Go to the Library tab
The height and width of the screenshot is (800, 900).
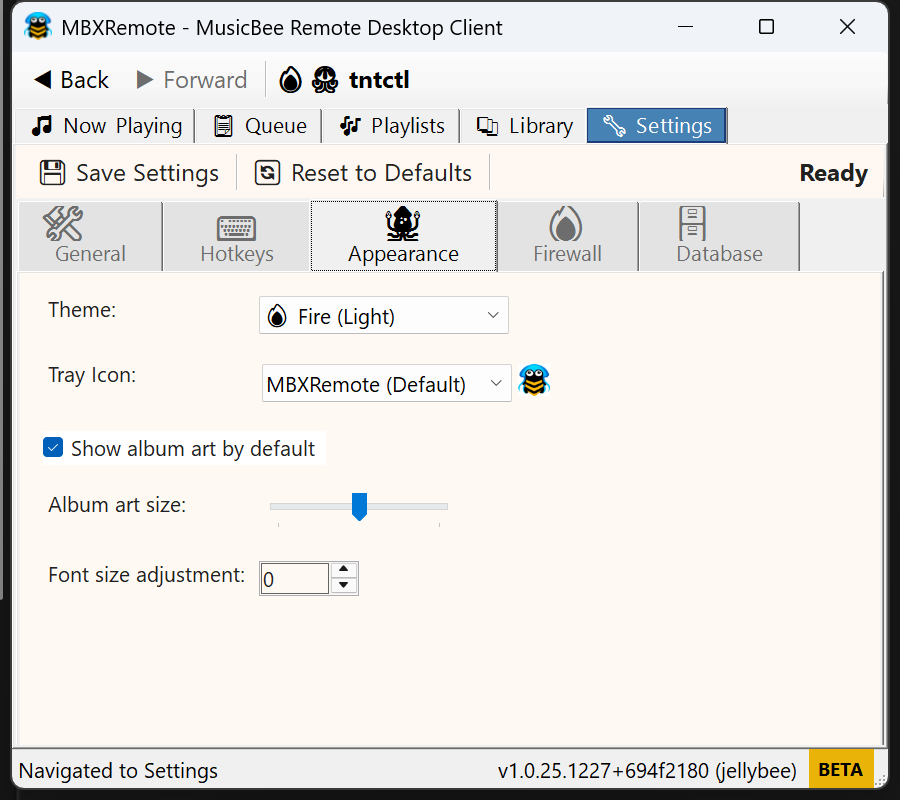[525, 126]
